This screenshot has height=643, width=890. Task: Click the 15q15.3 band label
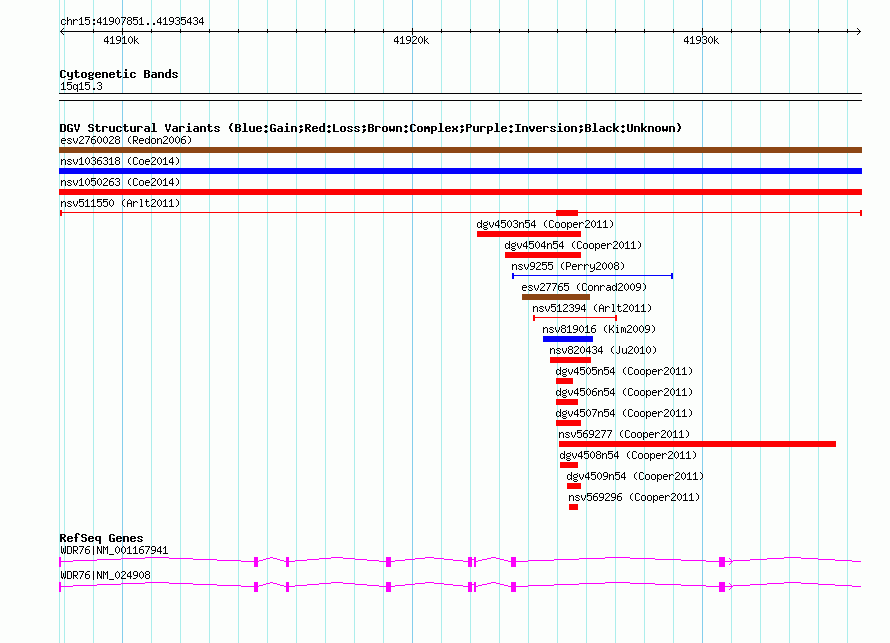[x=81, y=86]
